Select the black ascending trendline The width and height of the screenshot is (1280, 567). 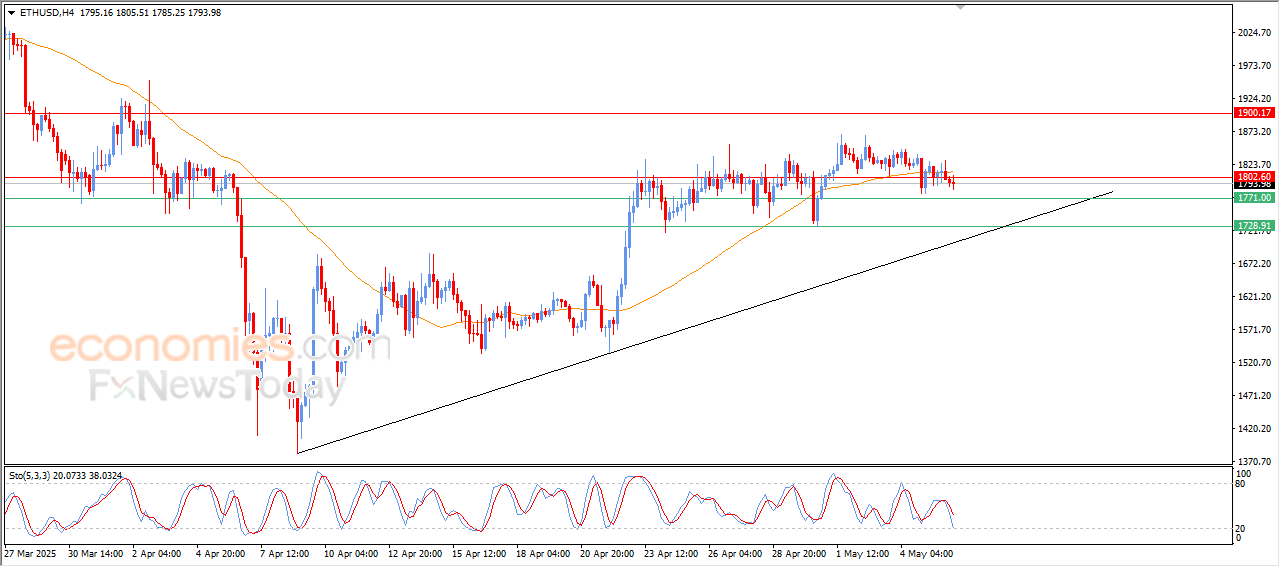click(x=705, y=321)
